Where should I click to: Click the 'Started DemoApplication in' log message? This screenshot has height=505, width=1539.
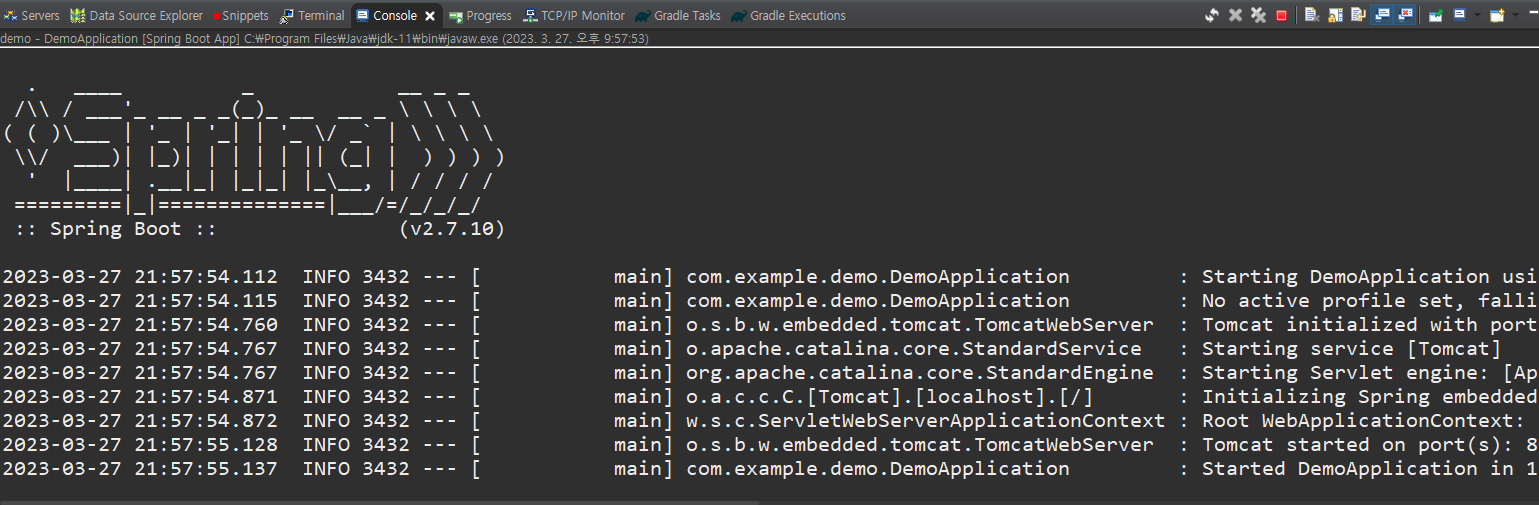tap(1370, 469)
